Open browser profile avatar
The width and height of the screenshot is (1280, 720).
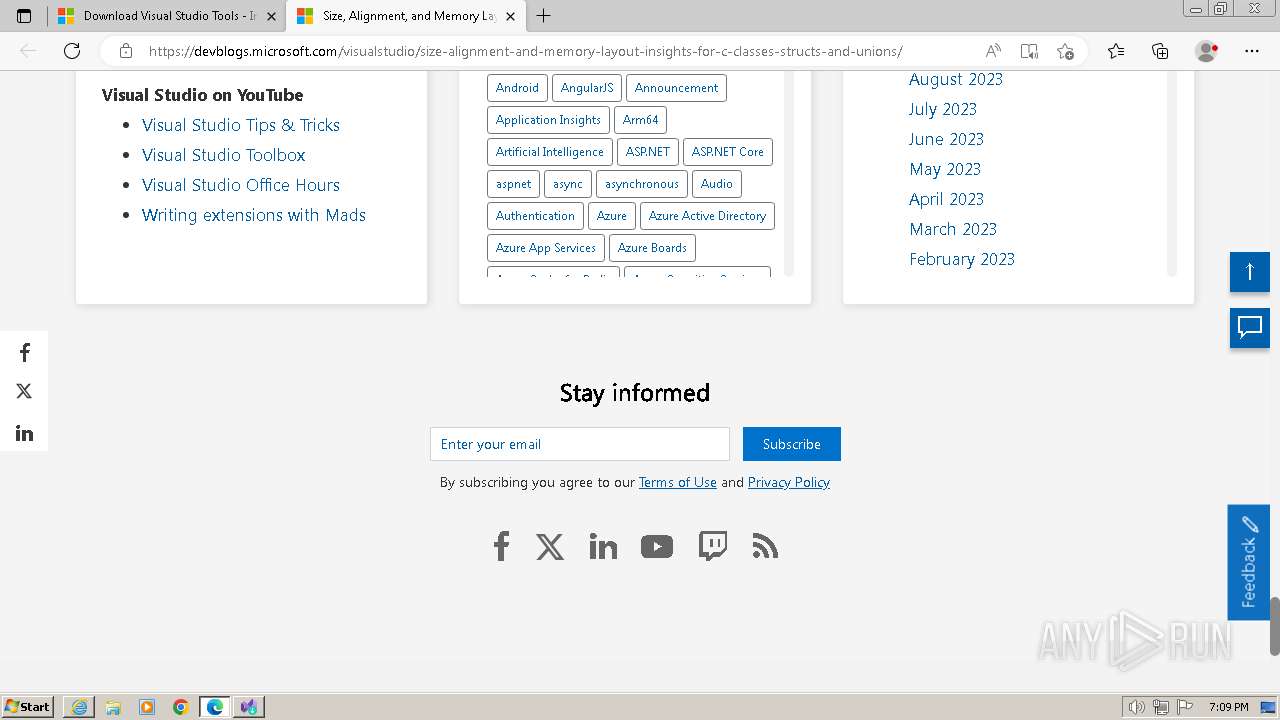coord(1206,51)
